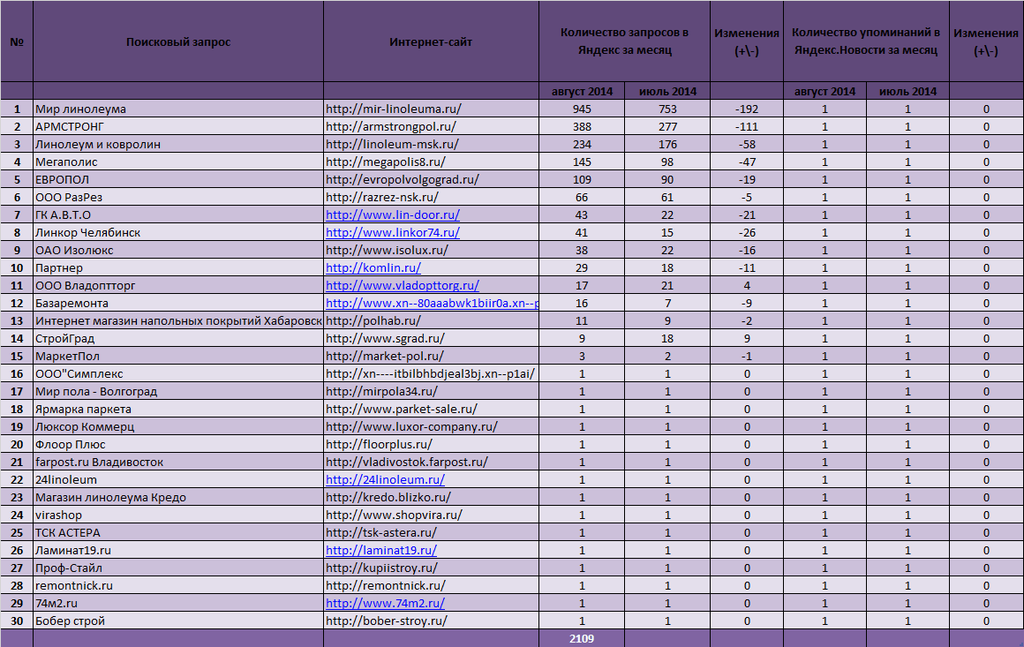This screenshot has width=1024, height=647.
Task: Click the http://armstrongpol.ru/ cell
Action: pos(431,127)
